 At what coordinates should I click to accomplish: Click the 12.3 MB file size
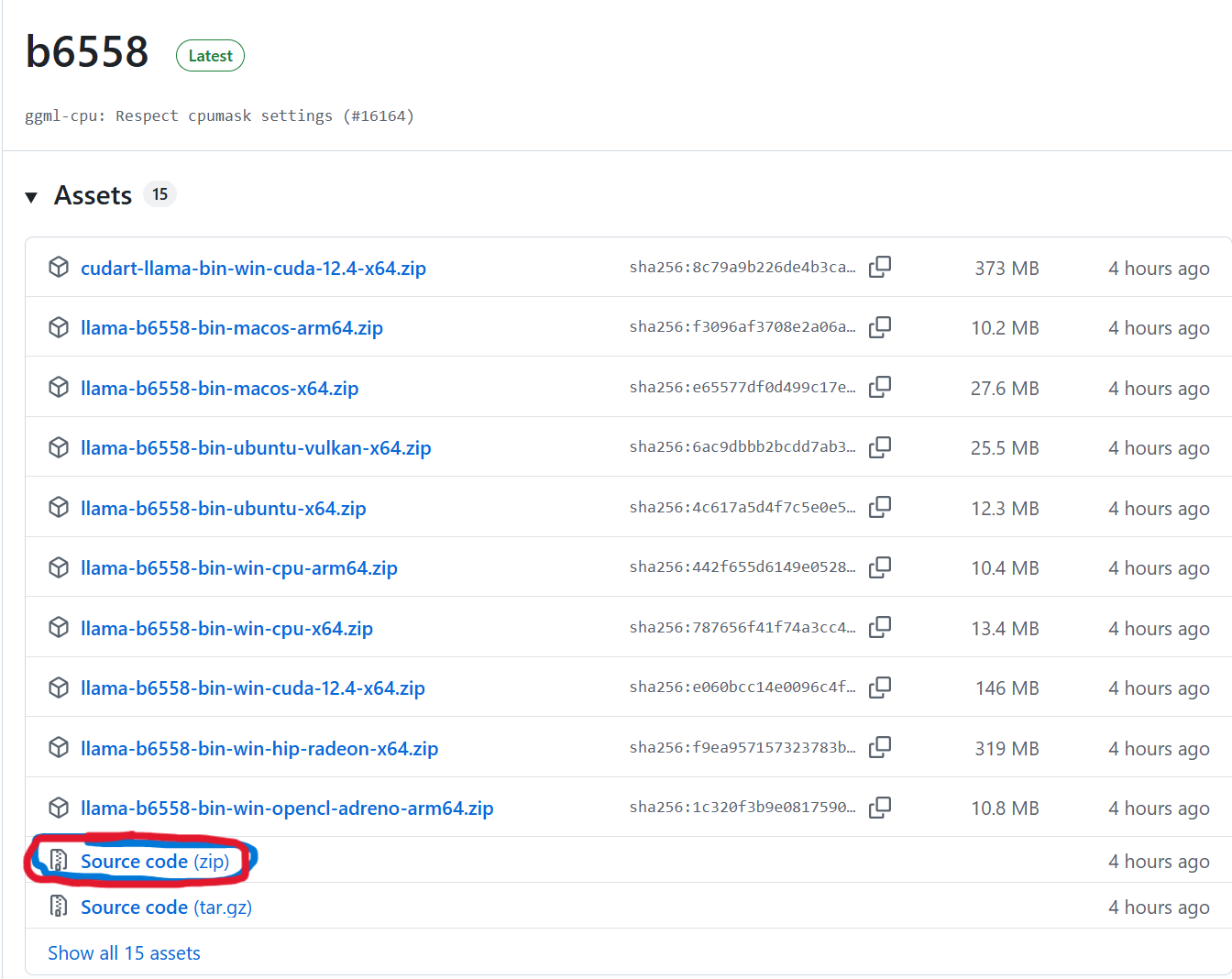(x=1005, y=509)
